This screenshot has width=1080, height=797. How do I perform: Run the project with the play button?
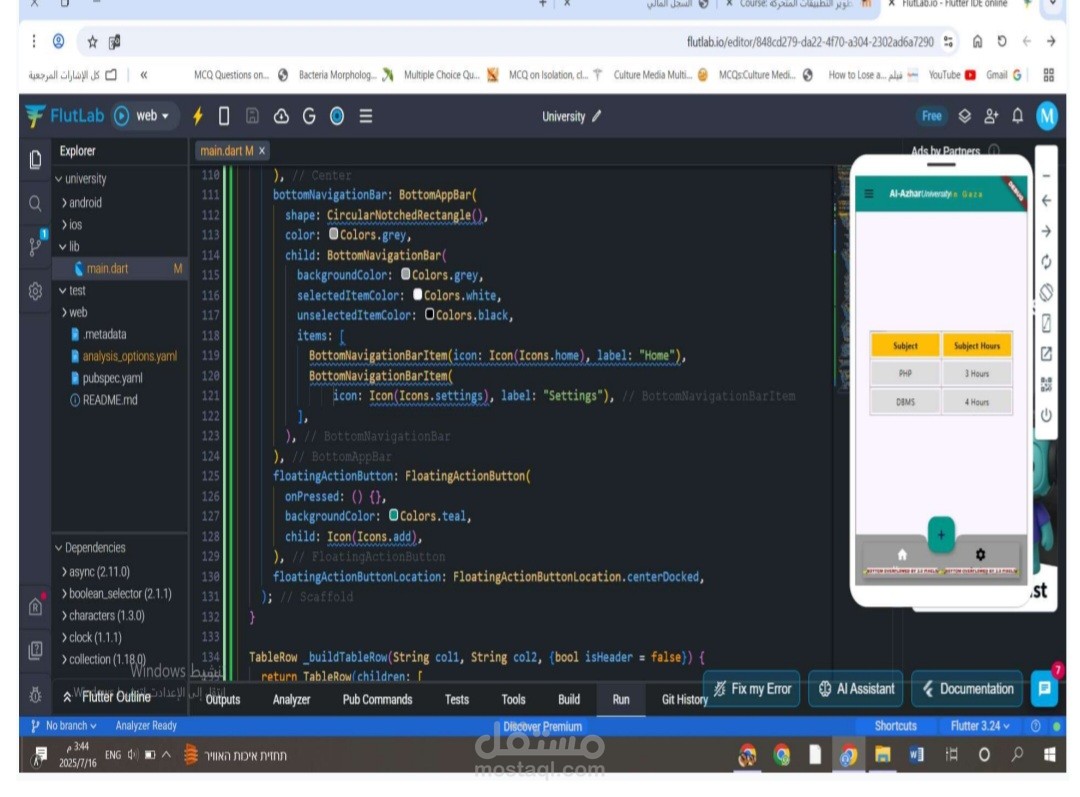tap(121, 116)
